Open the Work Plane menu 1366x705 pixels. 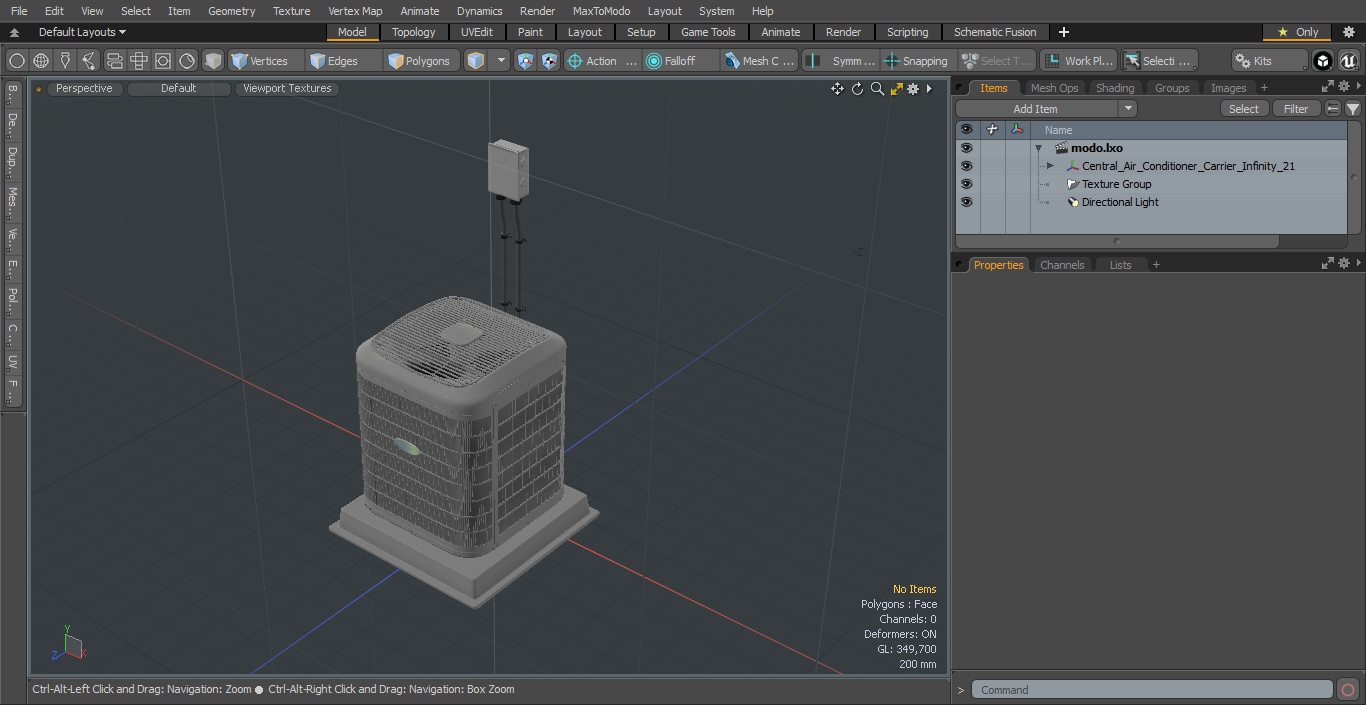coord(1078,61)
